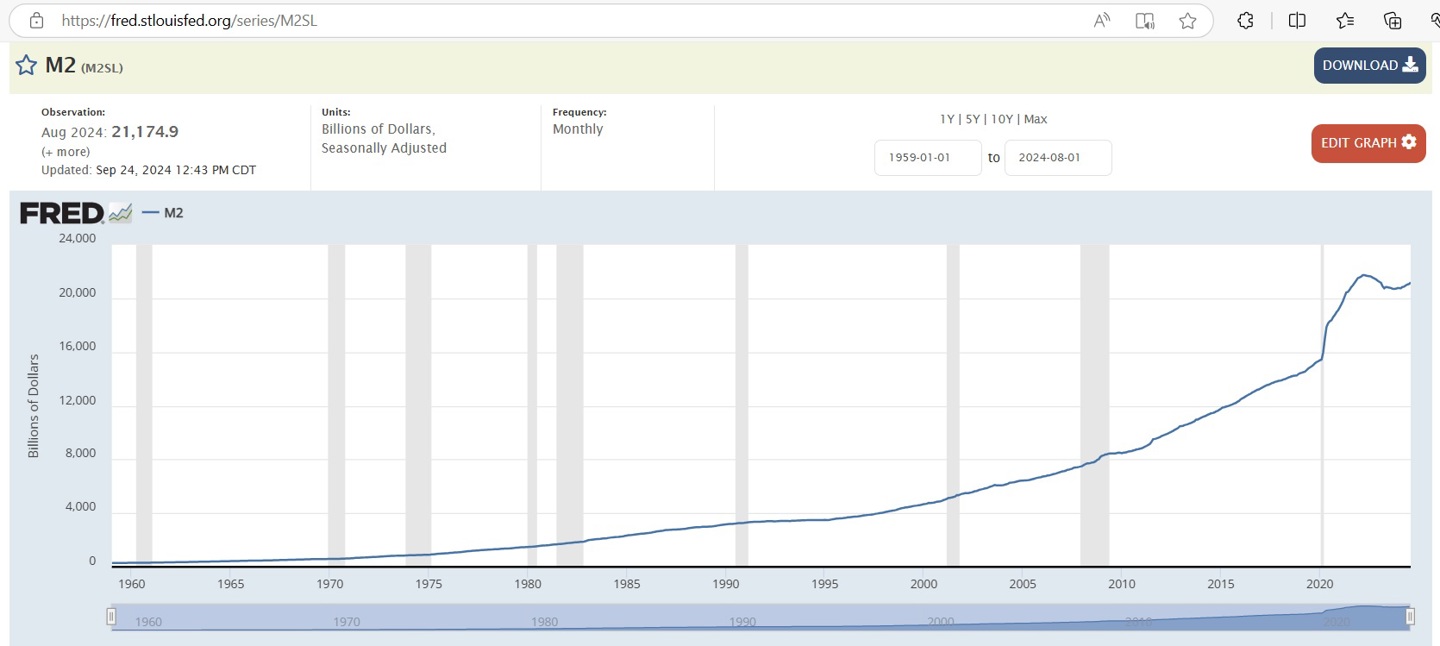
Task: Click left handle of date range slider
Action: click(x=112, y=617)
